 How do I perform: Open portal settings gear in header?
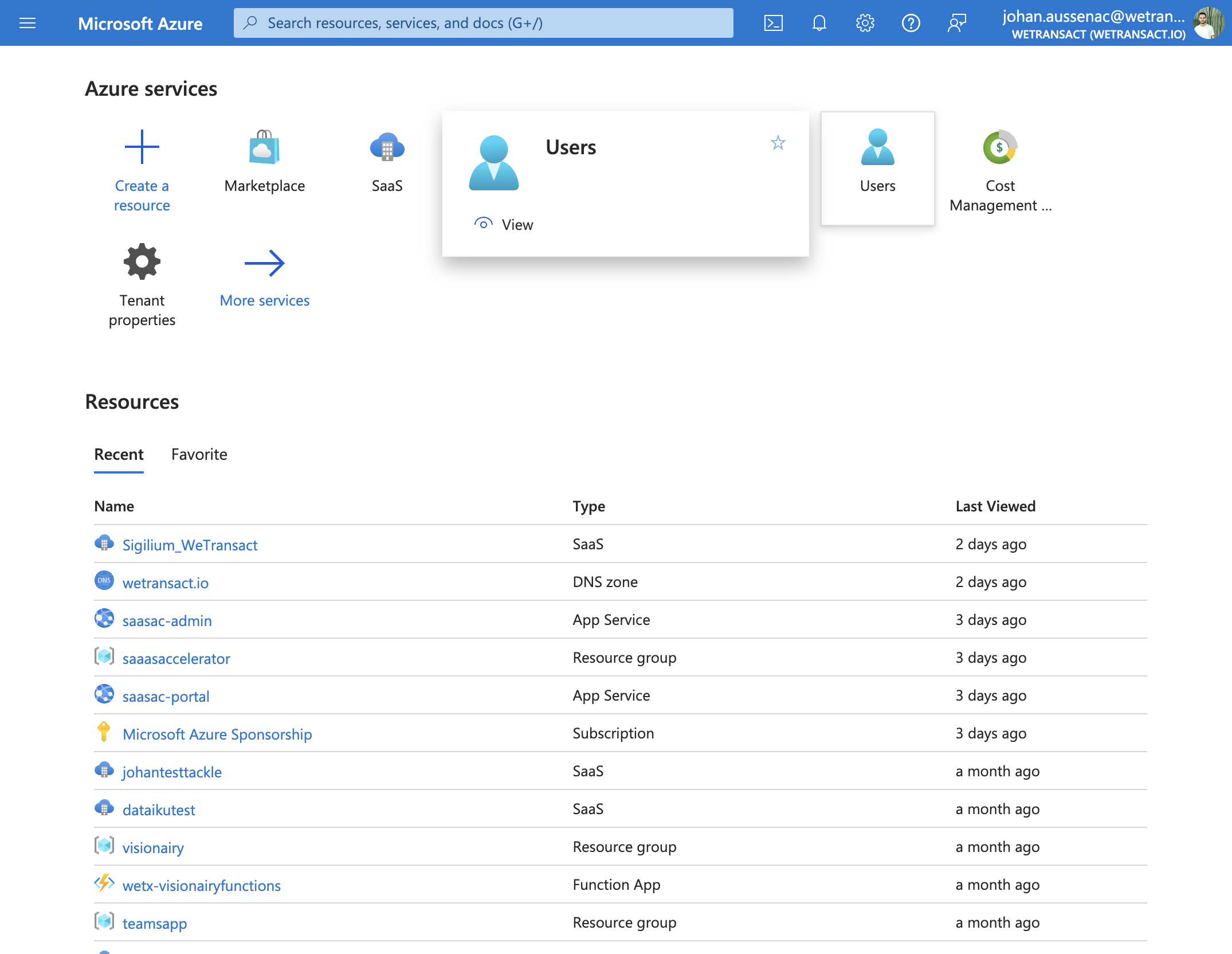coord(865,23)
